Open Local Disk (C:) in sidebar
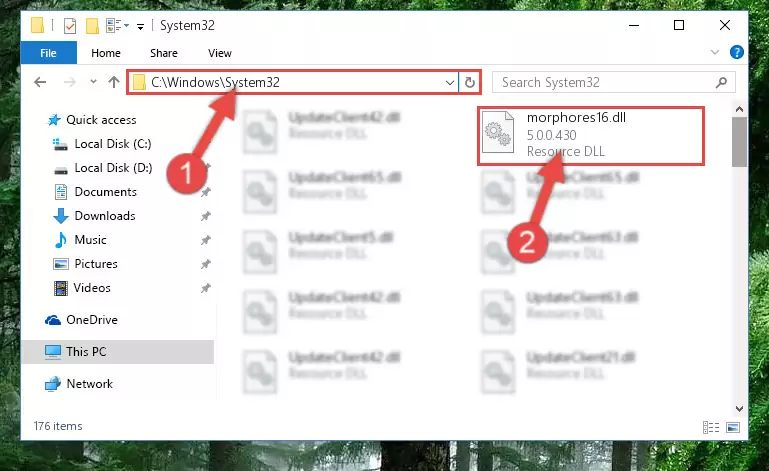Image resolution: width=769 pixels, height=471 pixels. point(113,144)
